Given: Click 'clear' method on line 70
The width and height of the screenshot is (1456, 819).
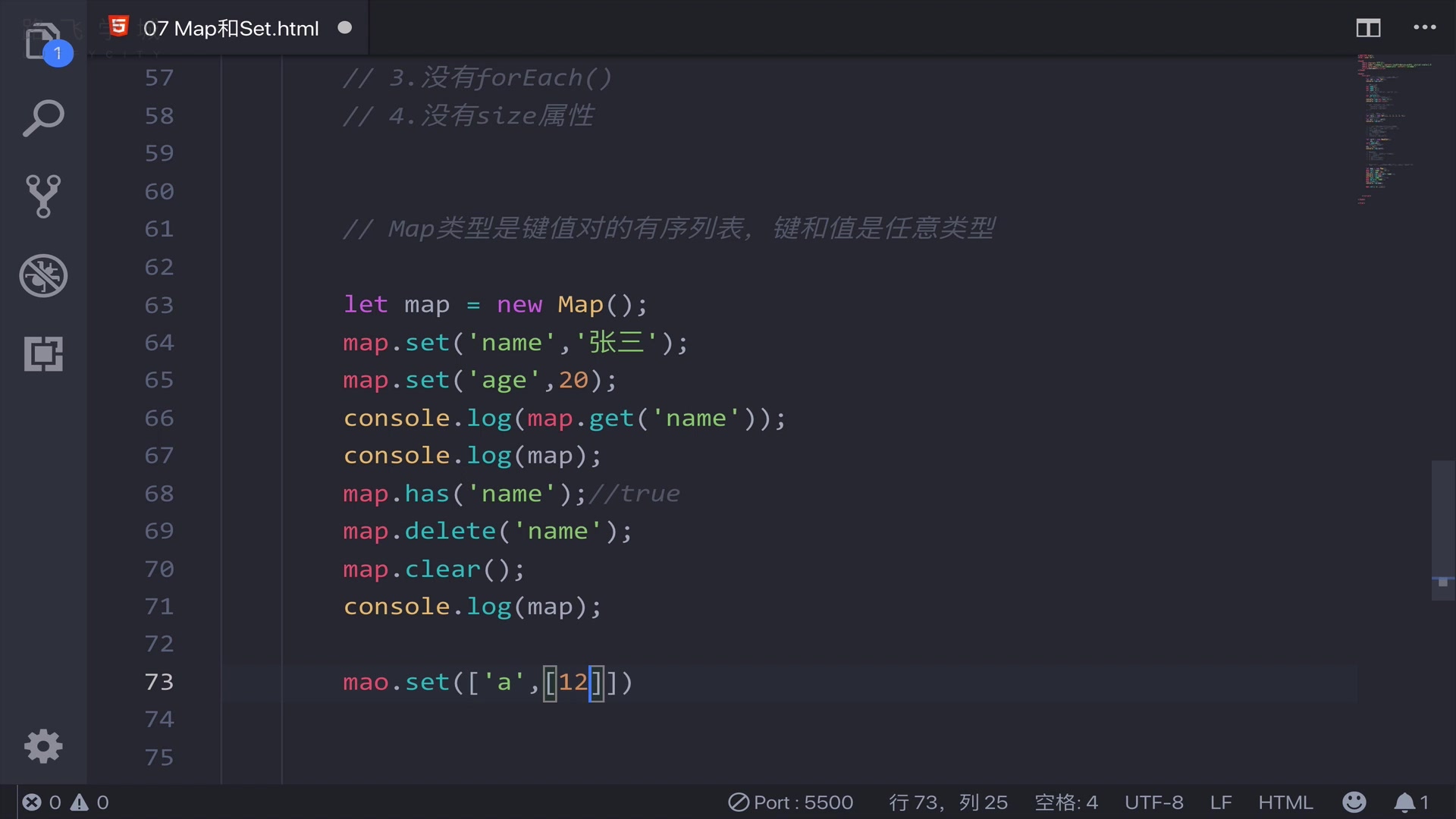Looking at the screenshot, I should pos(443,569).
